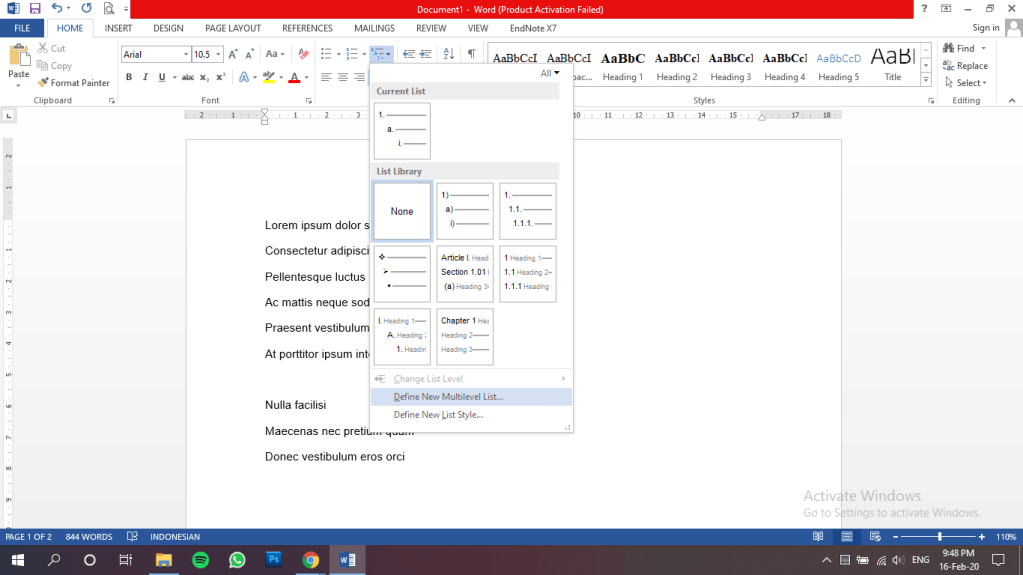Toggle Bold formatting on
1023x575 pixels.
pos(128,77)
